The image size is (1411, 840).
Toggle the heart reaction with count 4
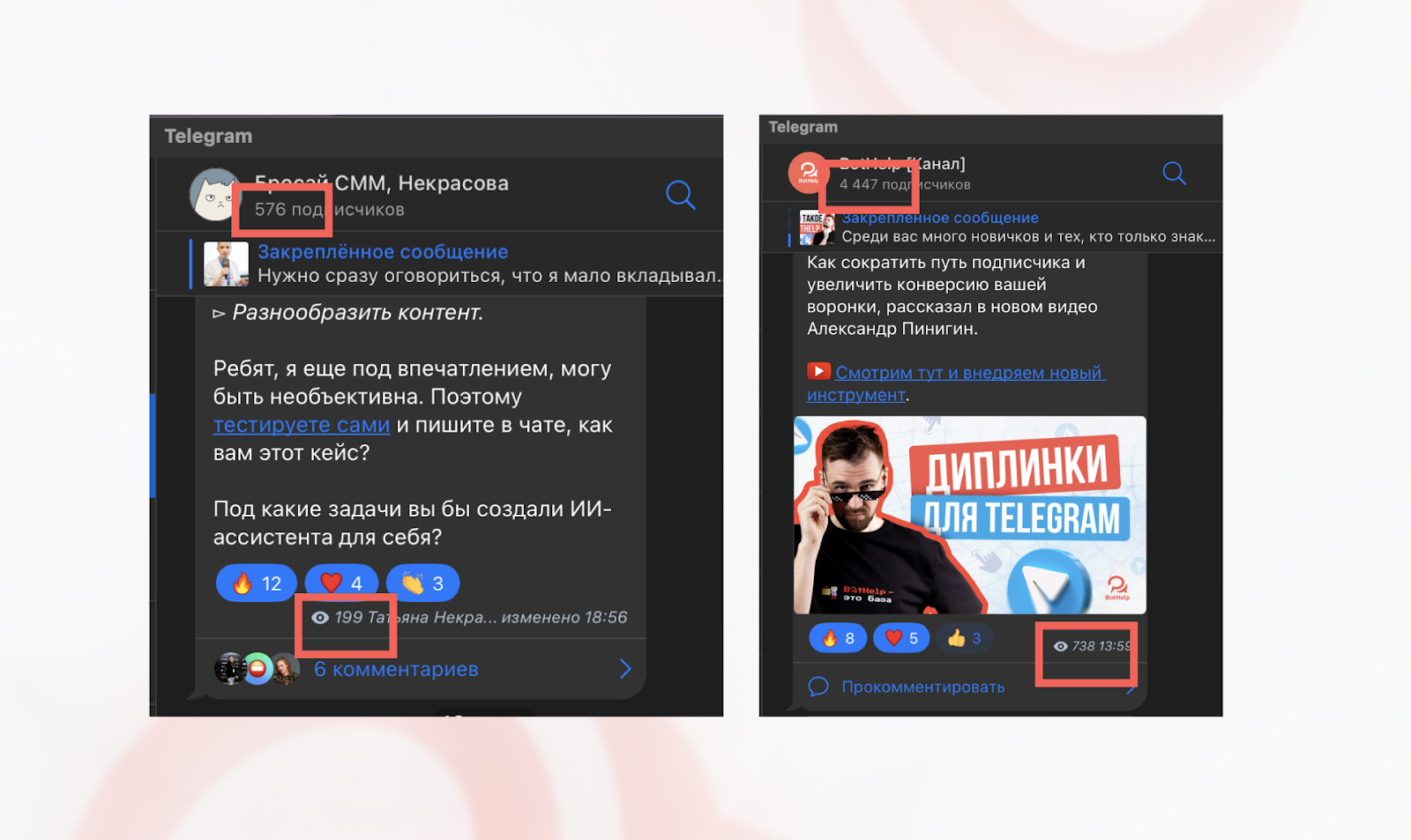[x=341, y=583]
